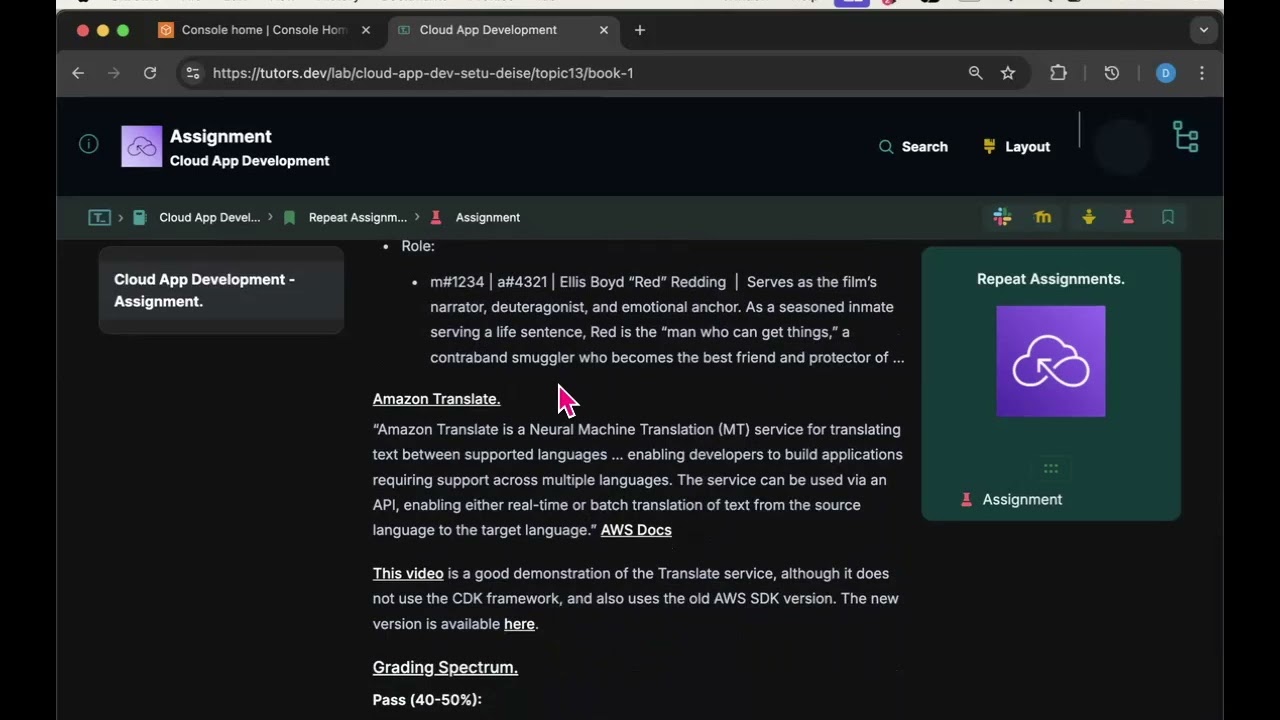Click the 'Role:' bullet text

pos(418,246)
